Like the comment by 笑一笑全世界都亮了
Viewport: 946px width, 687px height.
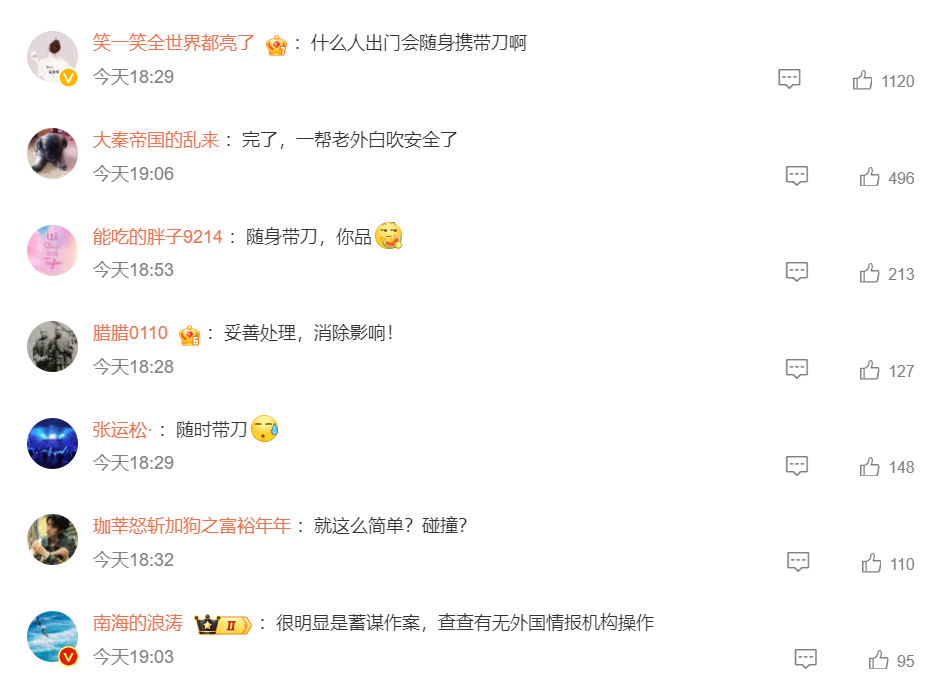pyautogui.click(x=862, y=80)
